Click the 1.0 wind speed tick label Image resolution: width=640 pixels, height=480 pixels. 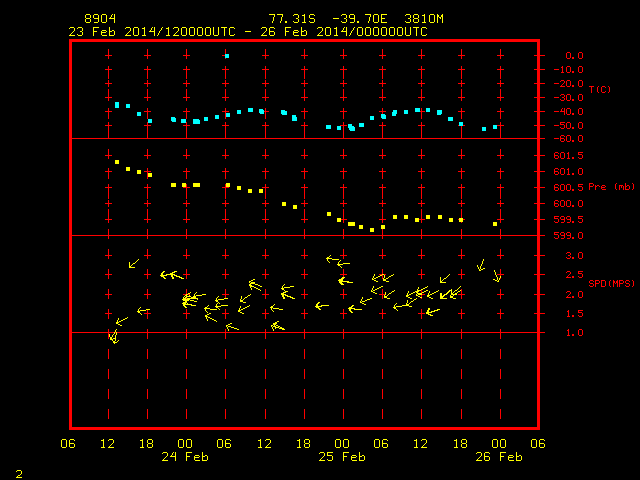point(574,333)
